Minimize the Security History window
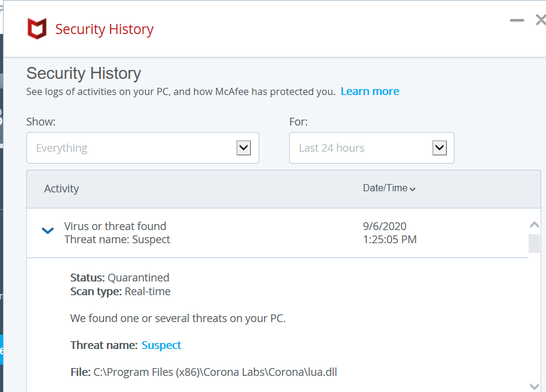The image size is (546, 392). pos(517,21)
